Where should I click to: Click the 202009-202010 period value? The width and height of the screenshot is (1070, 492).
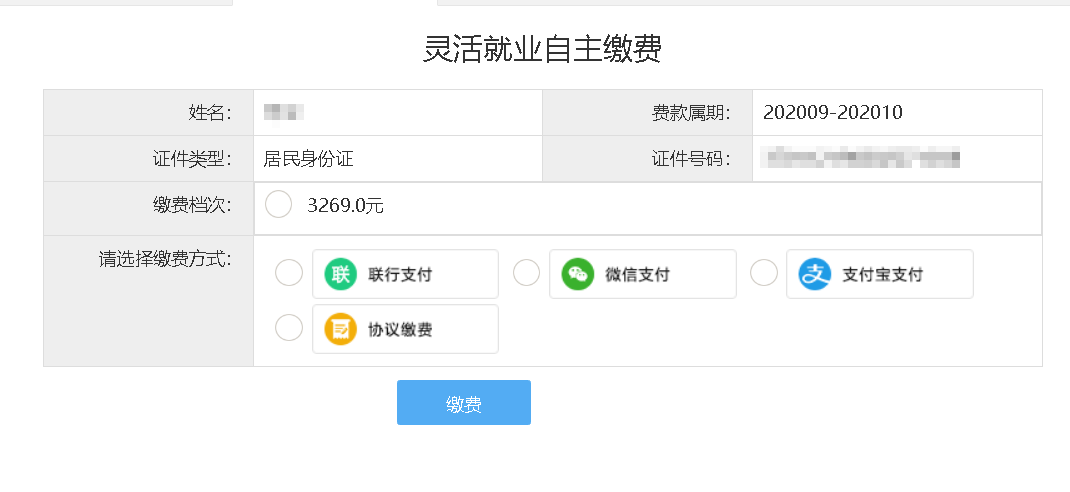tap(833, 113)
